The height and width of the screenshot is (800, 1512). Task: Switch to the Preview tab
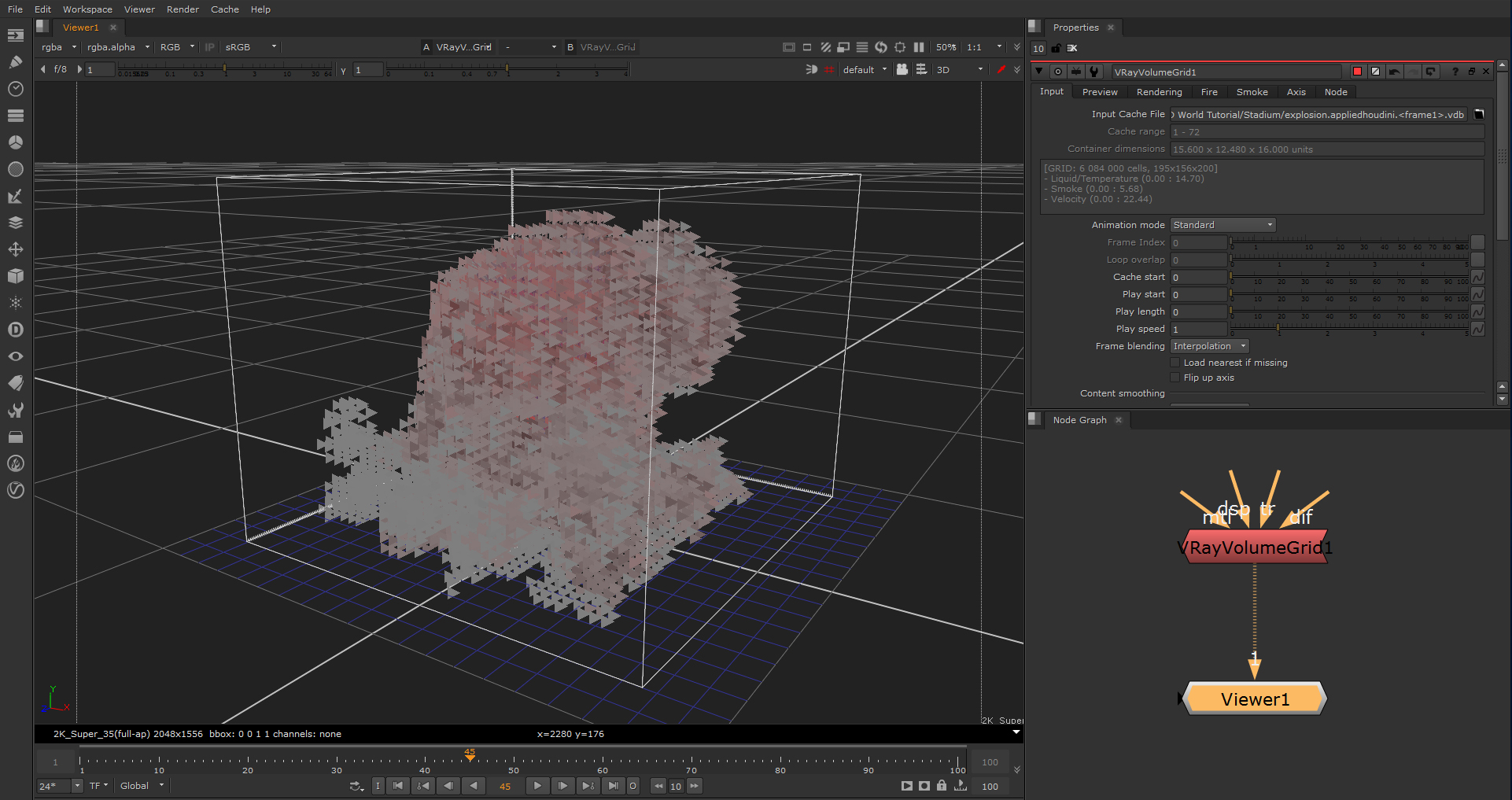click(1100, 92)
